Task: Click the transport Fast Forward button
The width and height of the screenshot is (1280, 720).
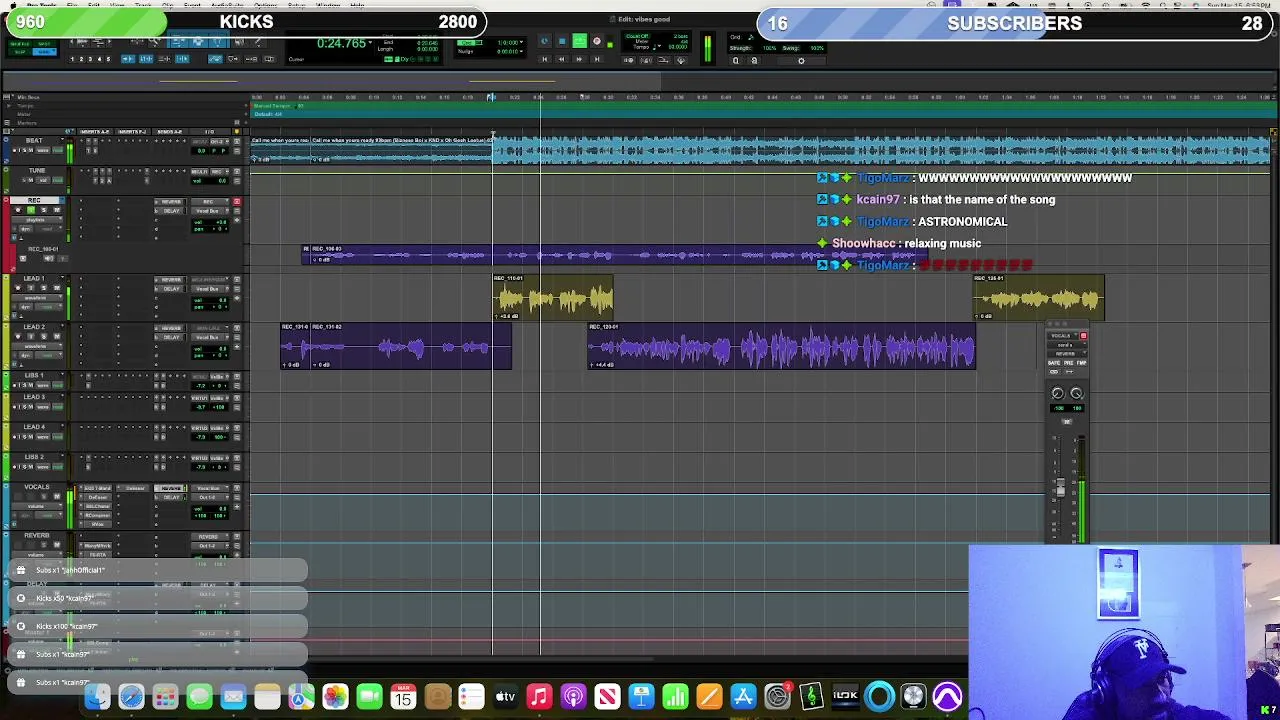Action: [x=579, y=59]
